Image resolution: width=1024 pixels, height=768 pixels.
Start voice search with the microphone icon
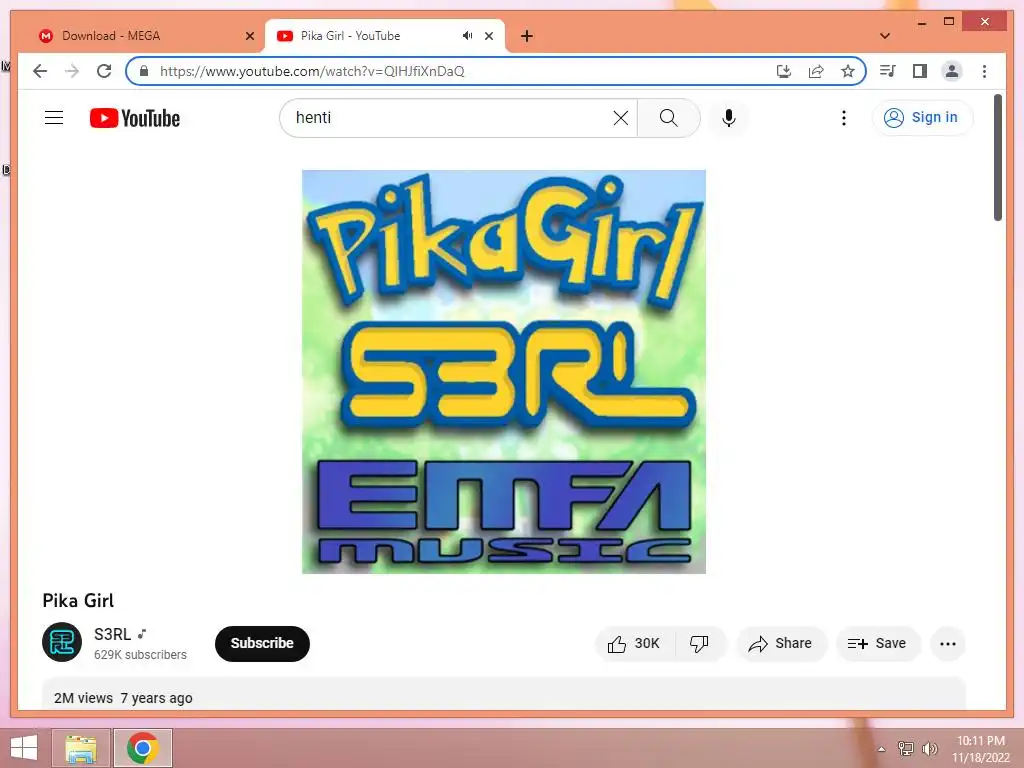click(x=729, y=118)
